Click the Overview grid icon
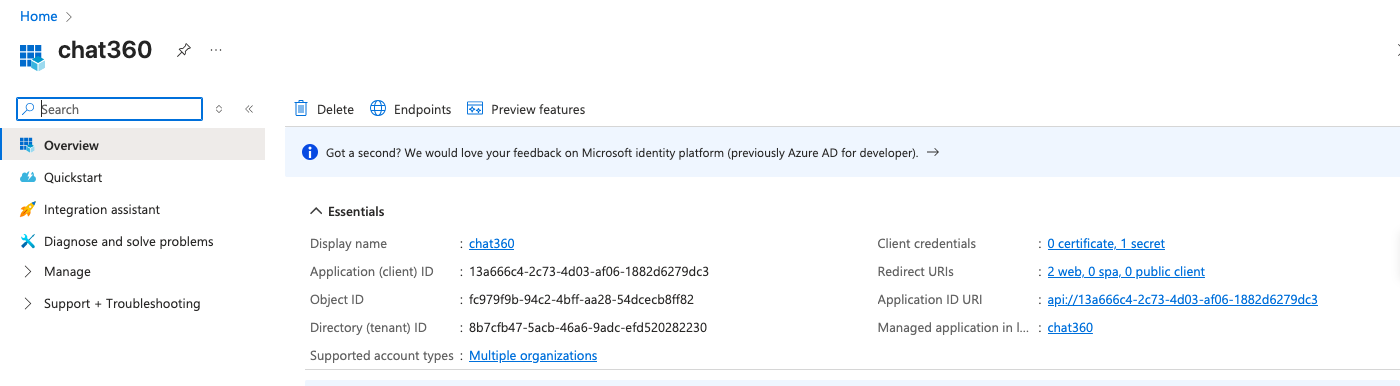The width and height of the screenshot is (1400, 386). pos(27,145)
